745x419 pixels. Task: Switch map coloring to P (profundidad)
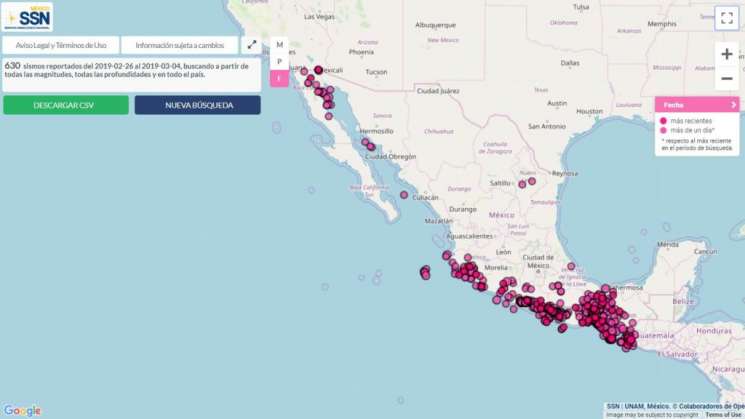click(279, 61)
